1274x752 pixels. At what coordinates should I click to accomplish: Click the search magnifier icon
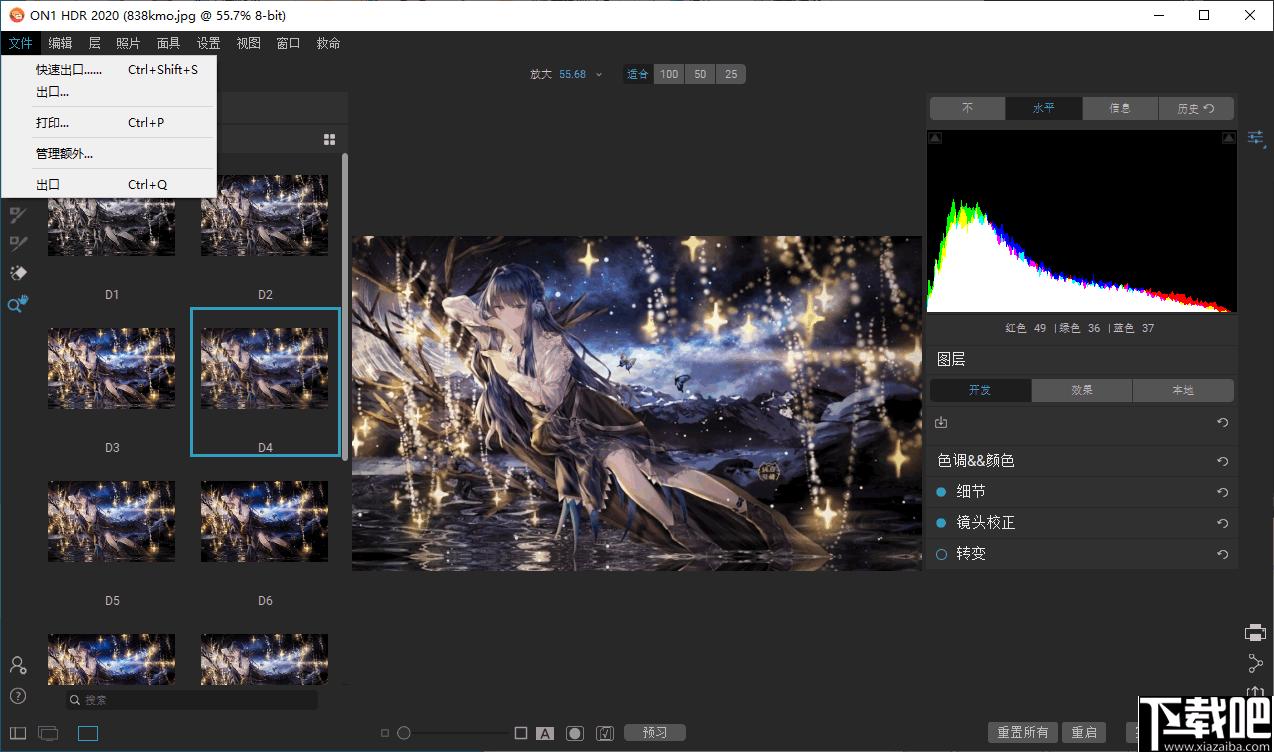[x=75, y=700]
